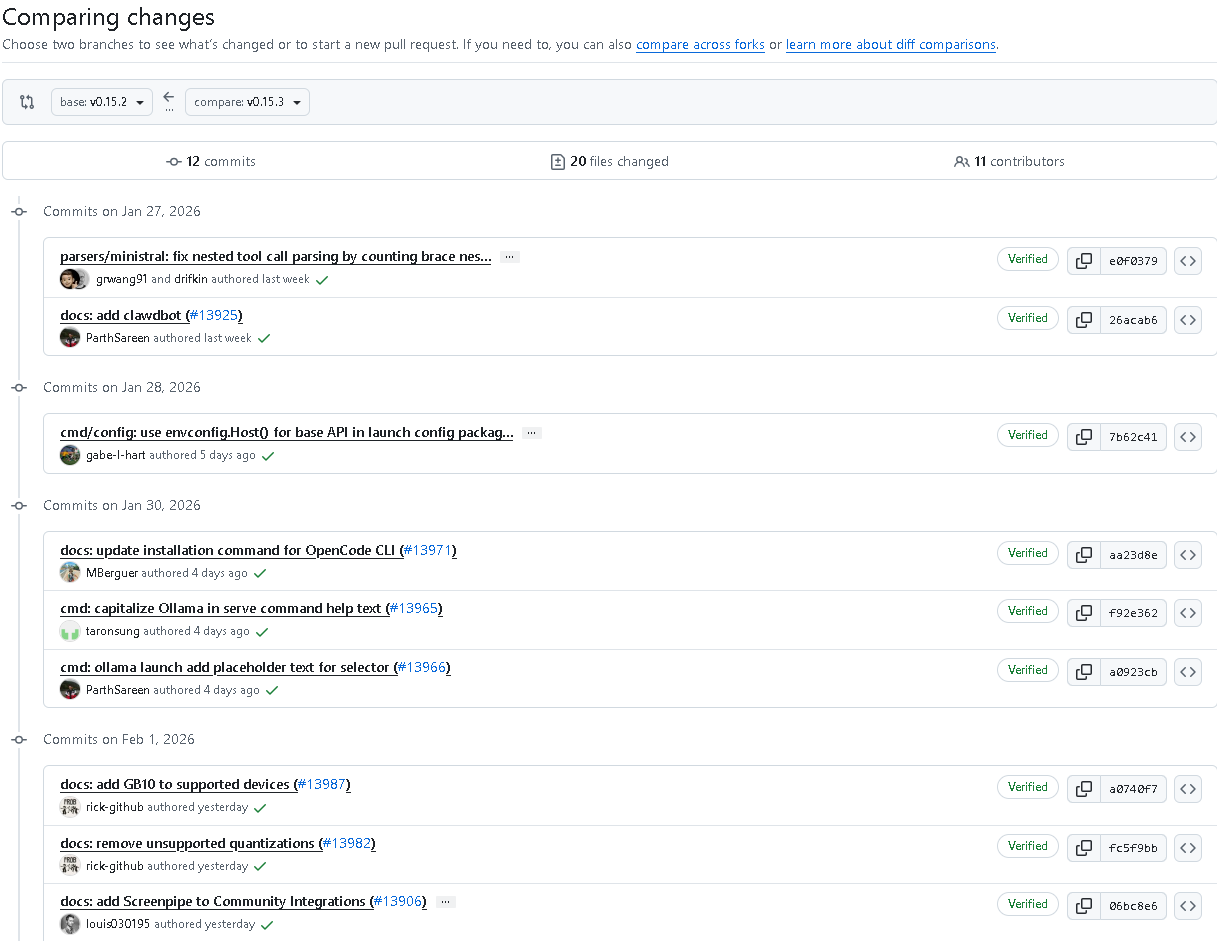The height and width of the screenshot is (941, 1217).
Task: Expand parsers/ministral commit description ellipsis
Action: [510, 257]
